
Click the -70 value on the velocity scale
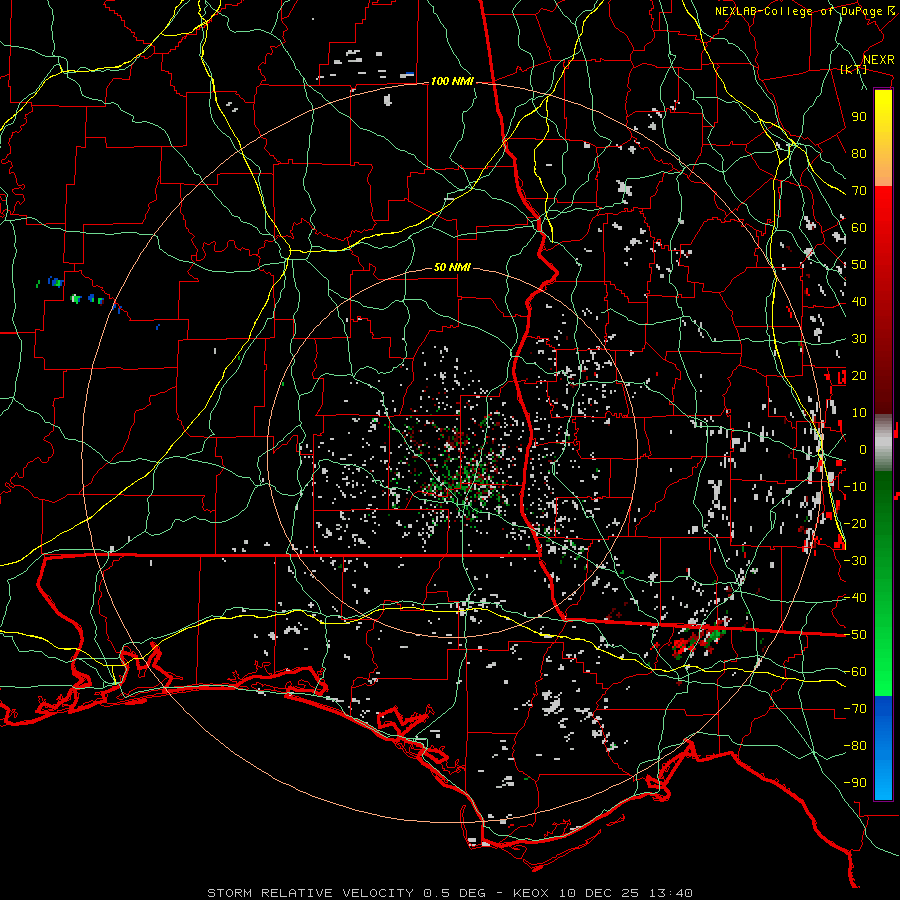[x=855, y=709]
